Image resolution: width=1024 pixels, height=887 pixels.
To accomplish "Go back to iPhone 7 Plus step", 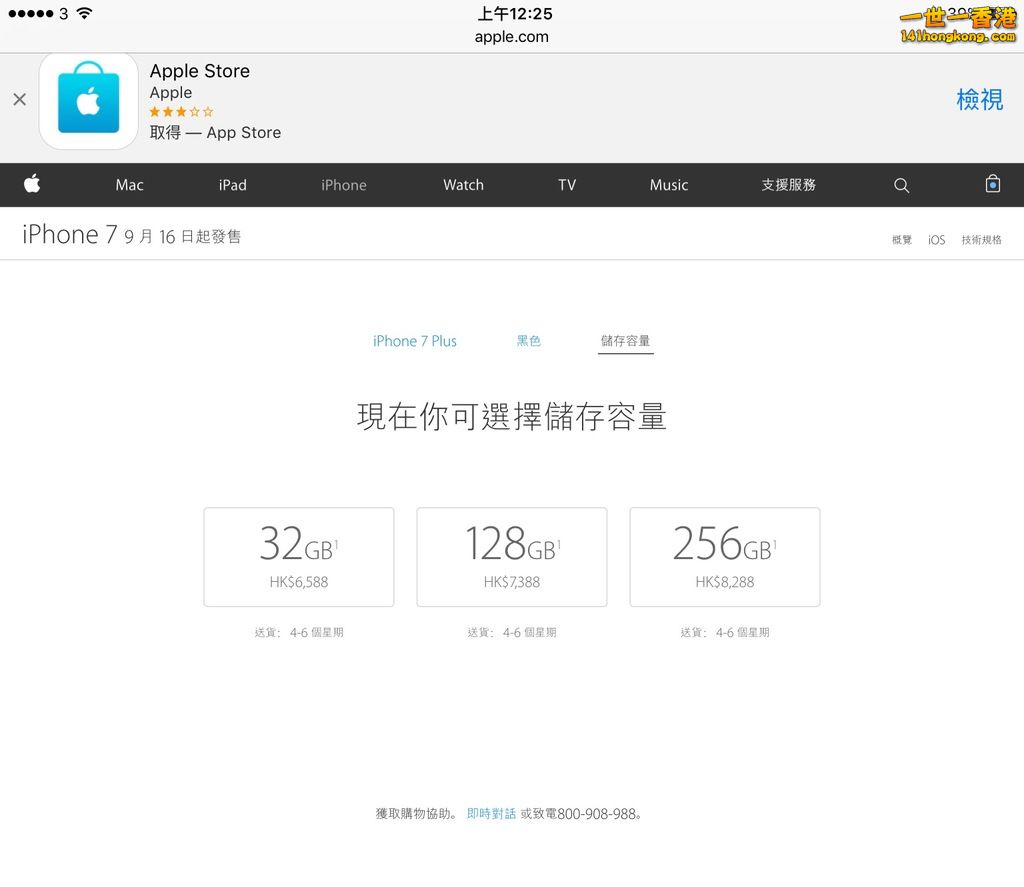I will [x=414, y=341].
